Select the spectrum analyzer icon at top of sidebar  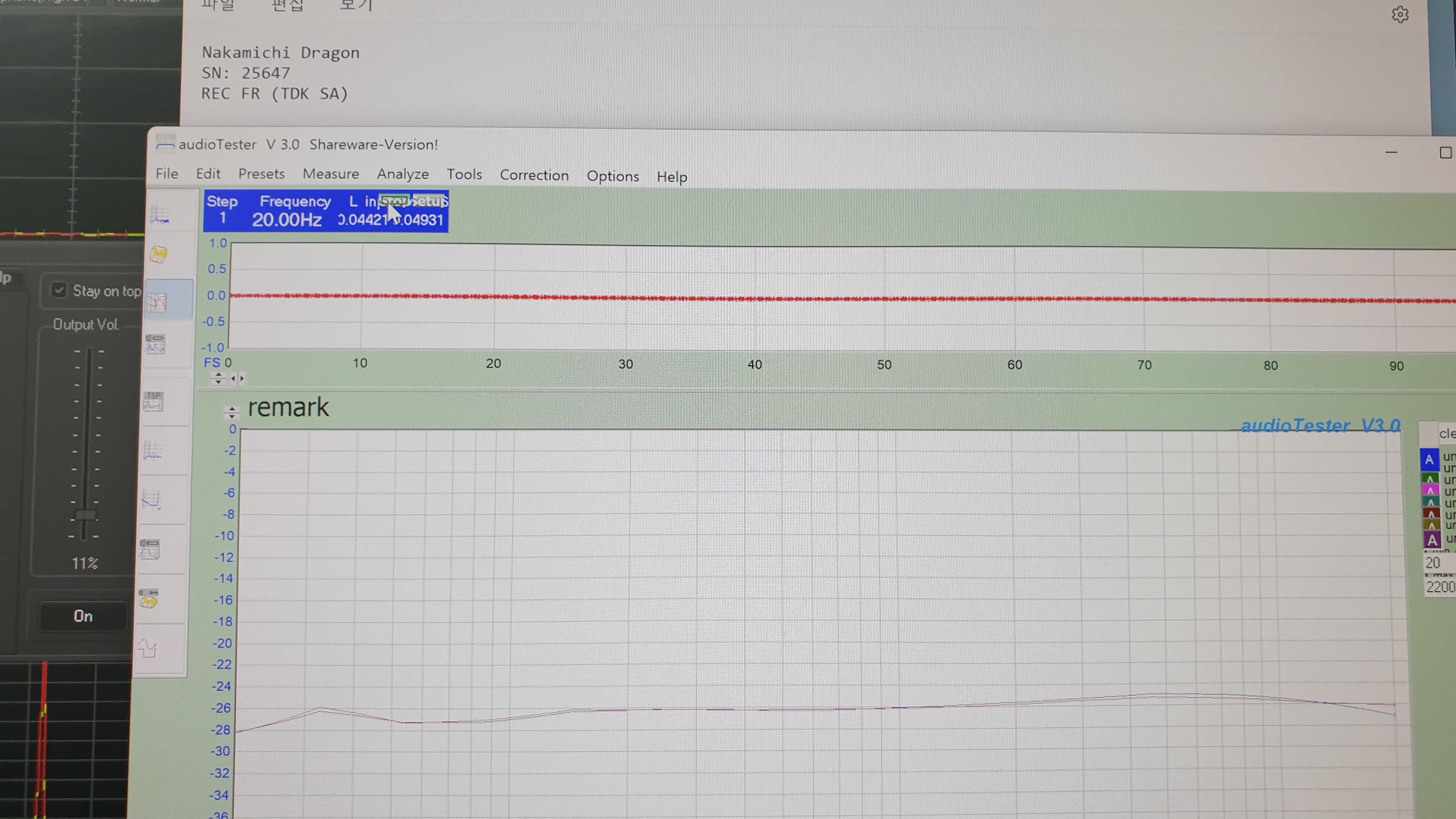(x=160, y=215)
